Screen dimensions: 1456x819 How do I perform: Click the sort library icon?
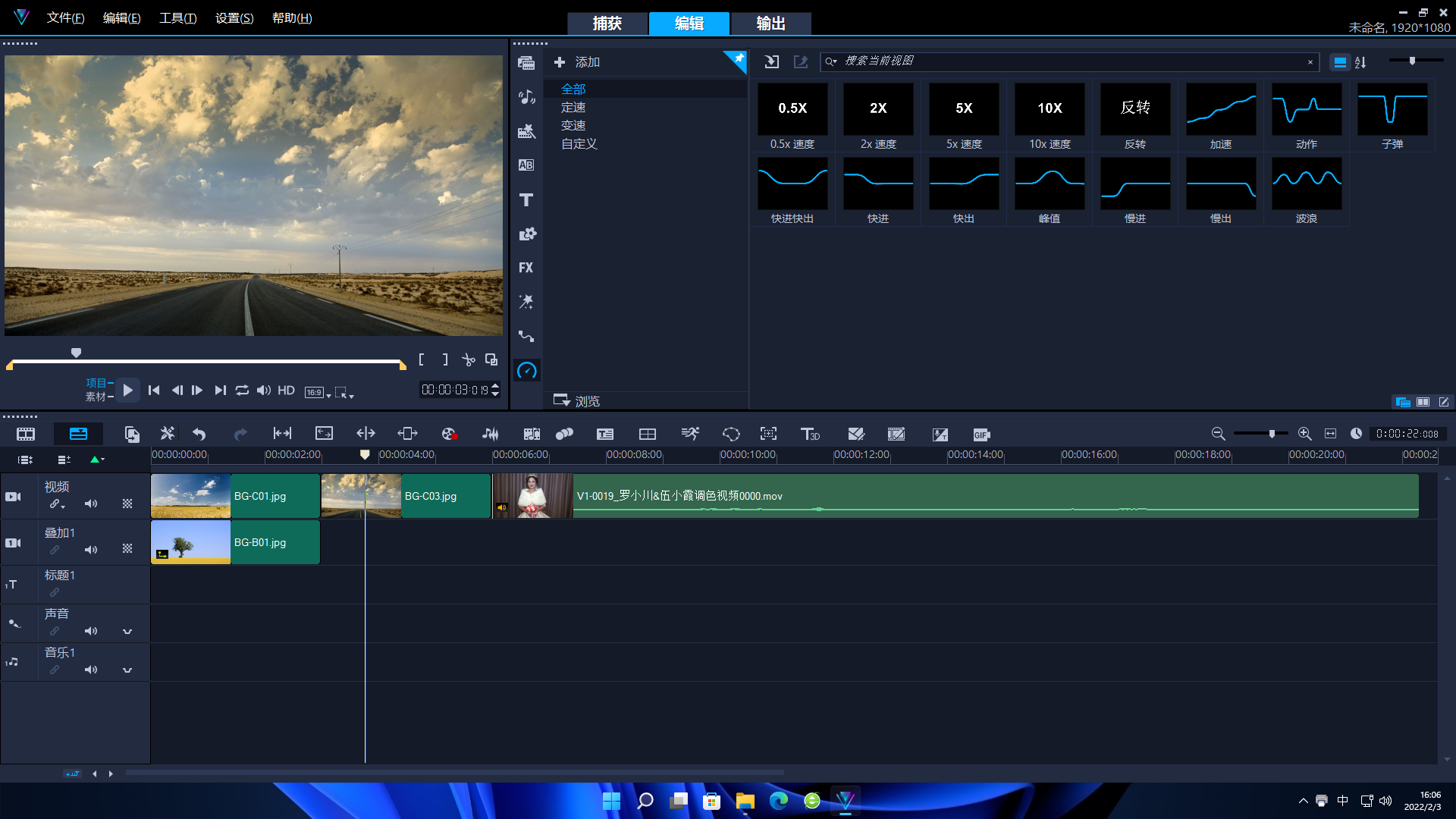pyautogui.click(x=1360, y=63)
